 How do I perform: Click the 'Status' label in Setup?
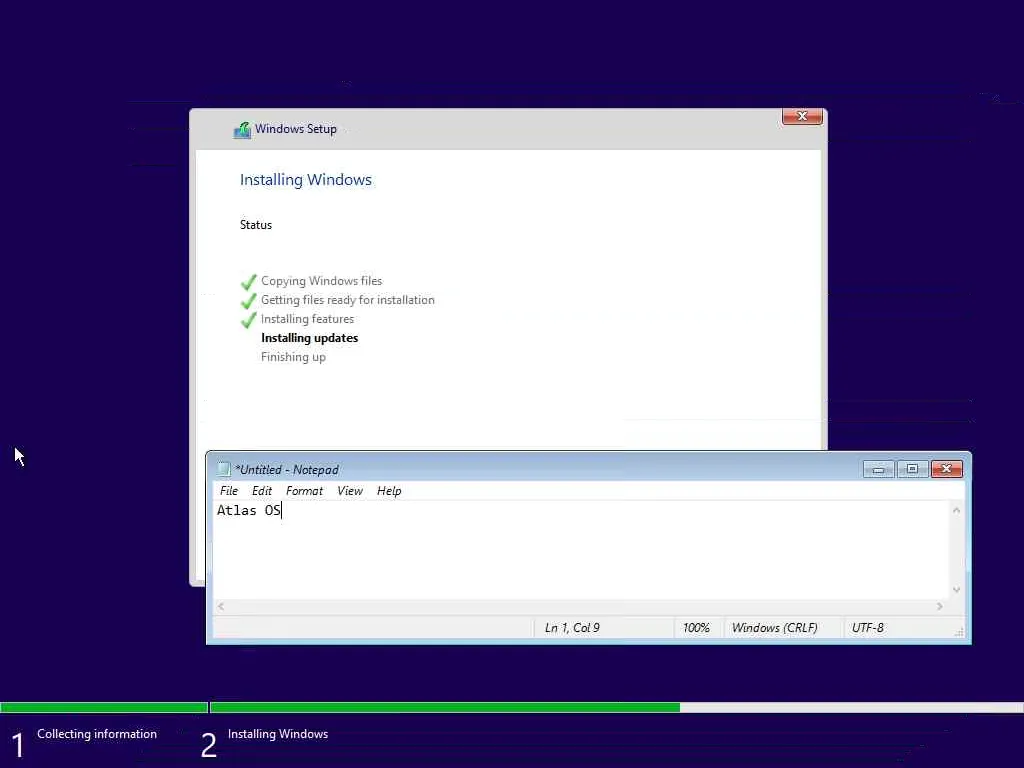(255, 225)
